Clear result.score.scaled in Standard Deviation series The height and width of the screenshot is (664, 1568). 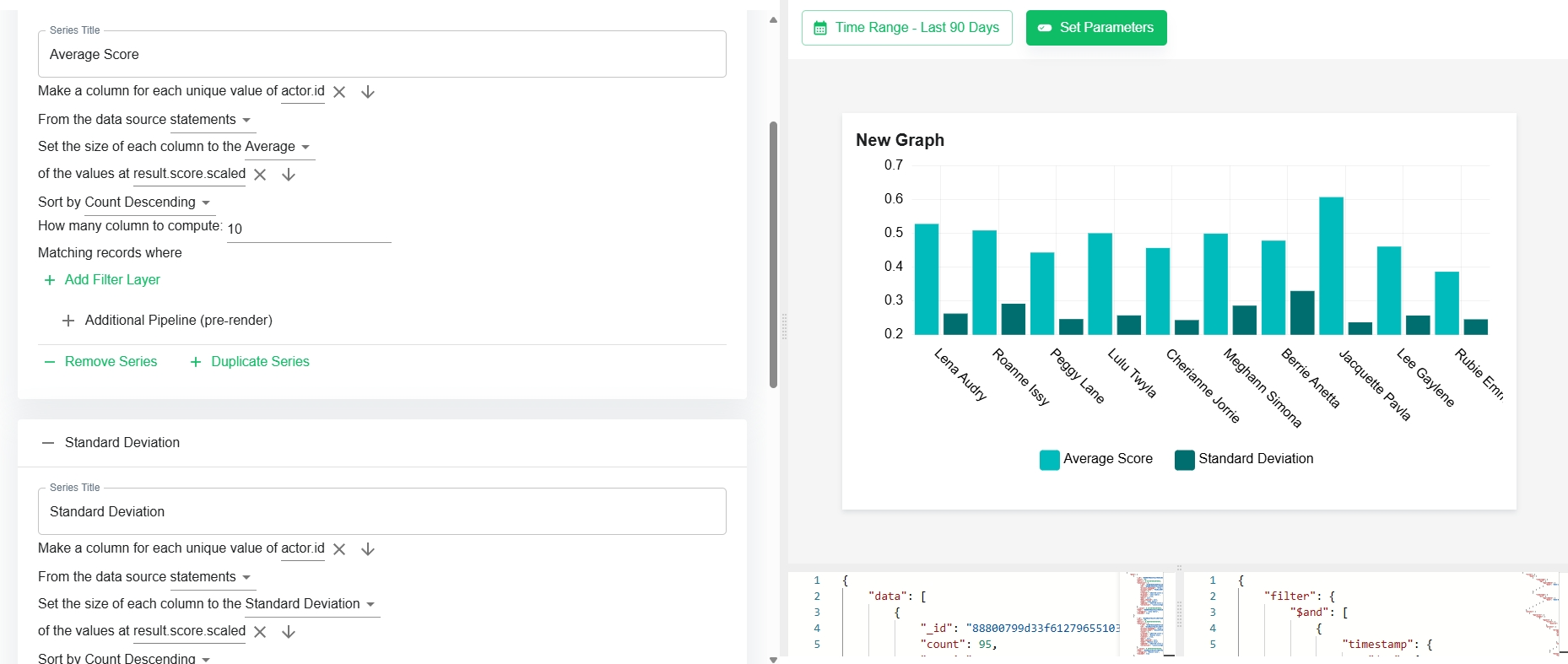point(260,632)
